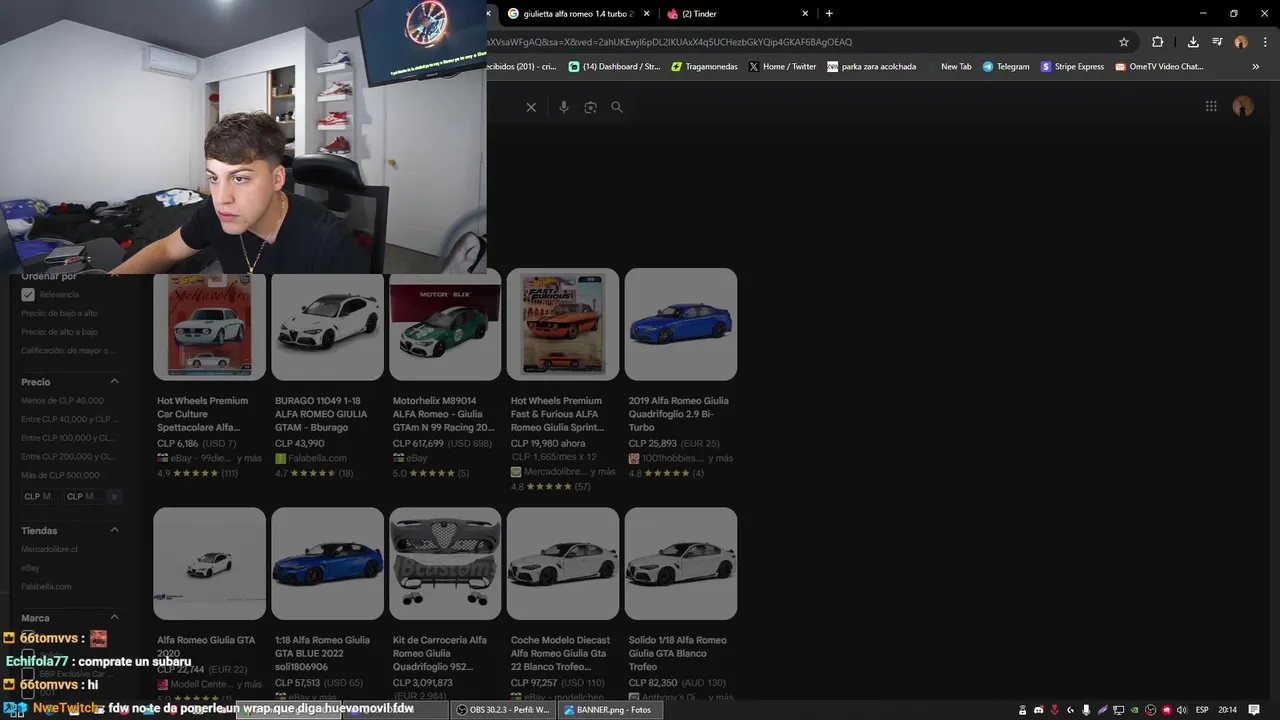Filter by Entre CLP 100,000 y CL
Viewport: 1280px width, 720px height.
[x=68, y=438]
